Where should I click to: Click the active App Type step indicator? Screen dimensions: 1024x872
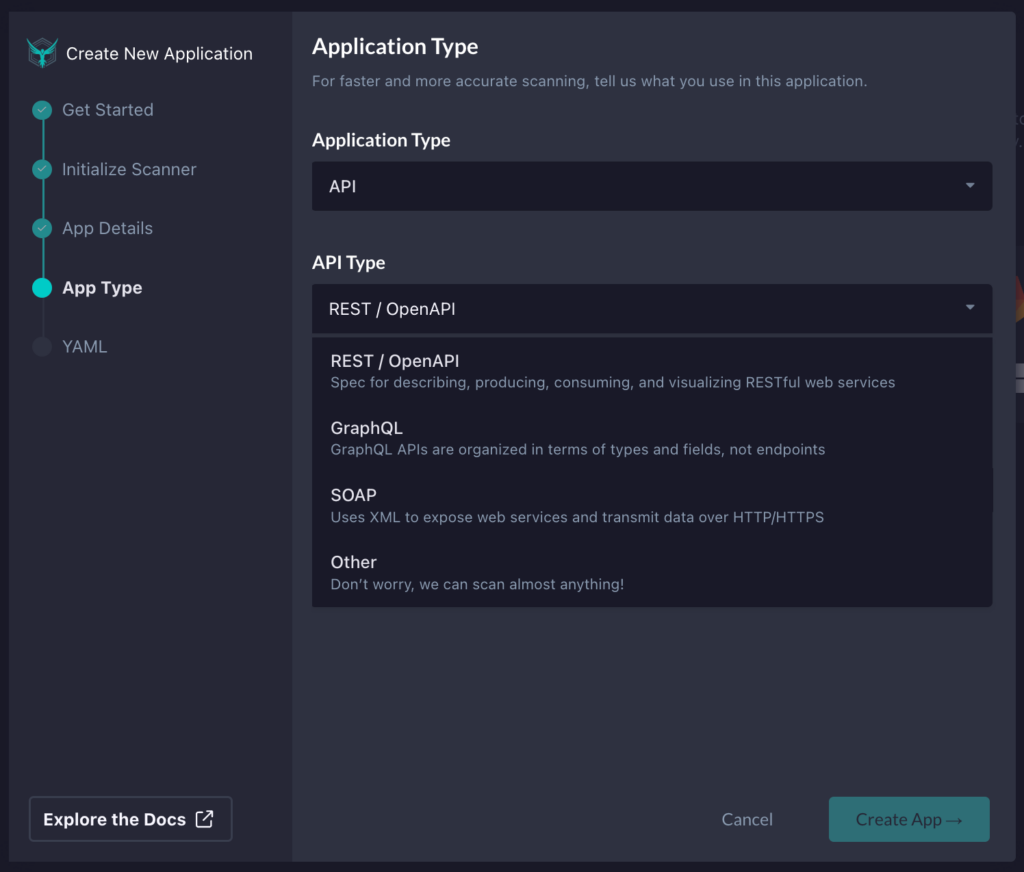41,287
